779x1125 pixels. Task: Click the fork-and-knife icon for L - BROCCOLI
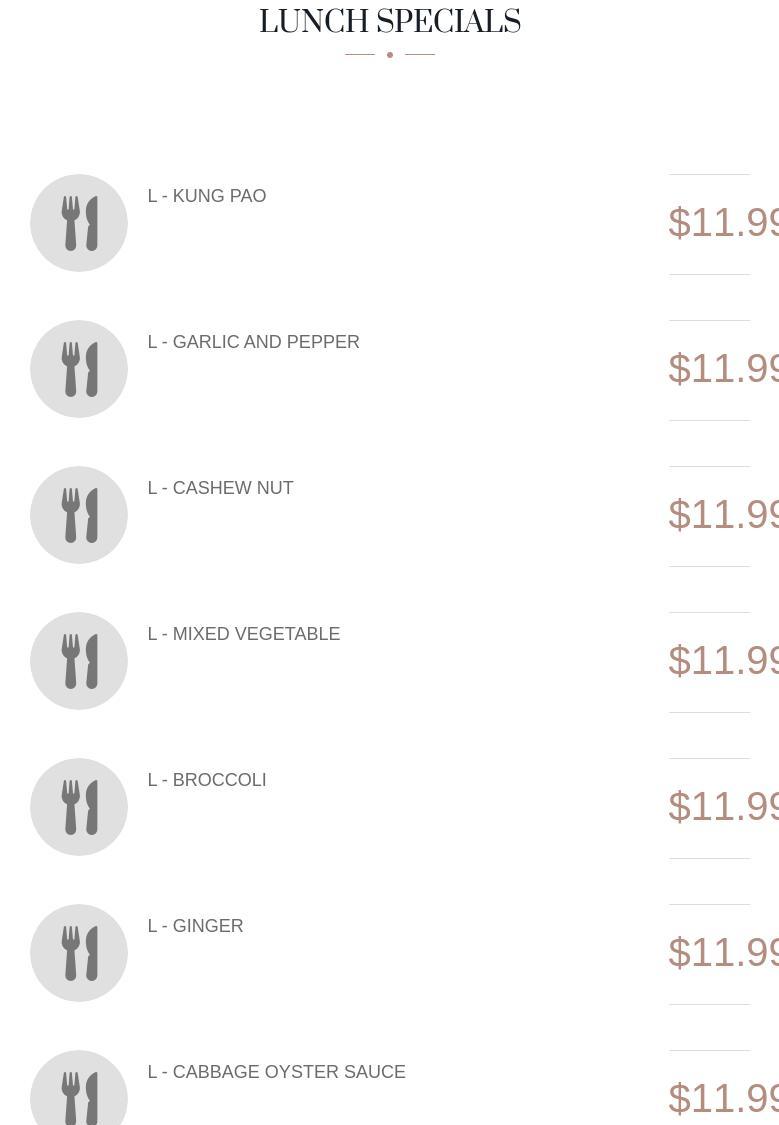(79, 807)
